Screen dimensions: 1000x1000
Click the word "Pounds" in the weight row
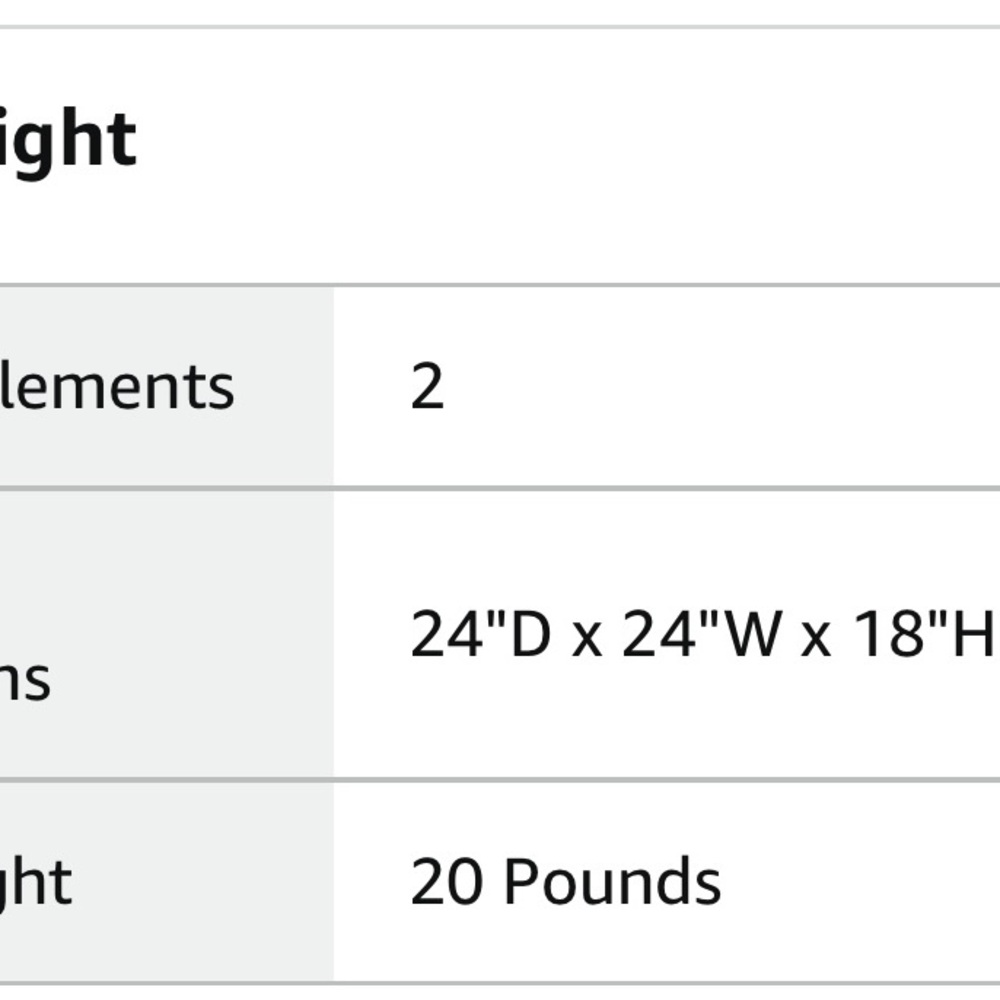(x=611, y=882)
